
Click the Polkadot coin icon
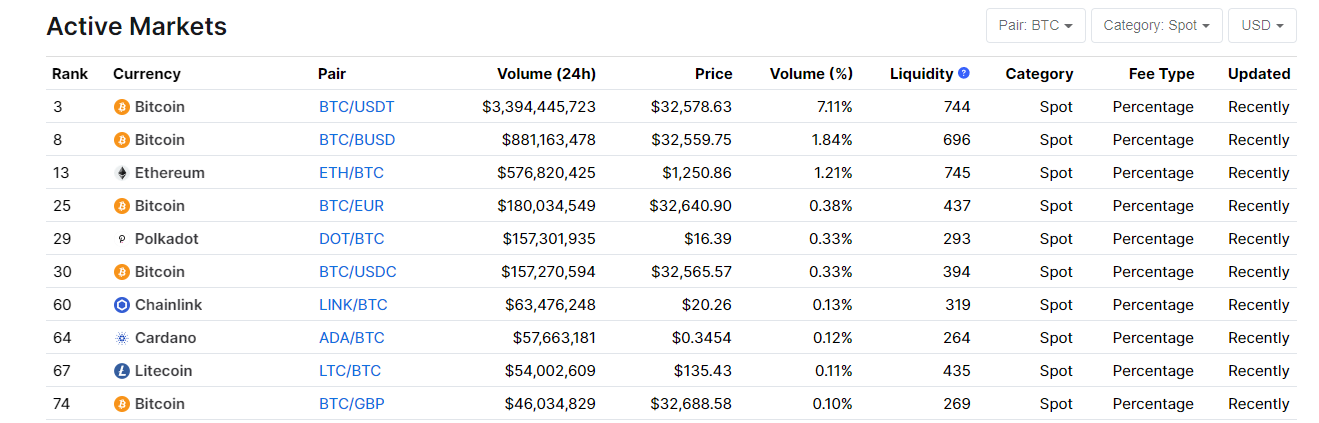click(122, 239)
